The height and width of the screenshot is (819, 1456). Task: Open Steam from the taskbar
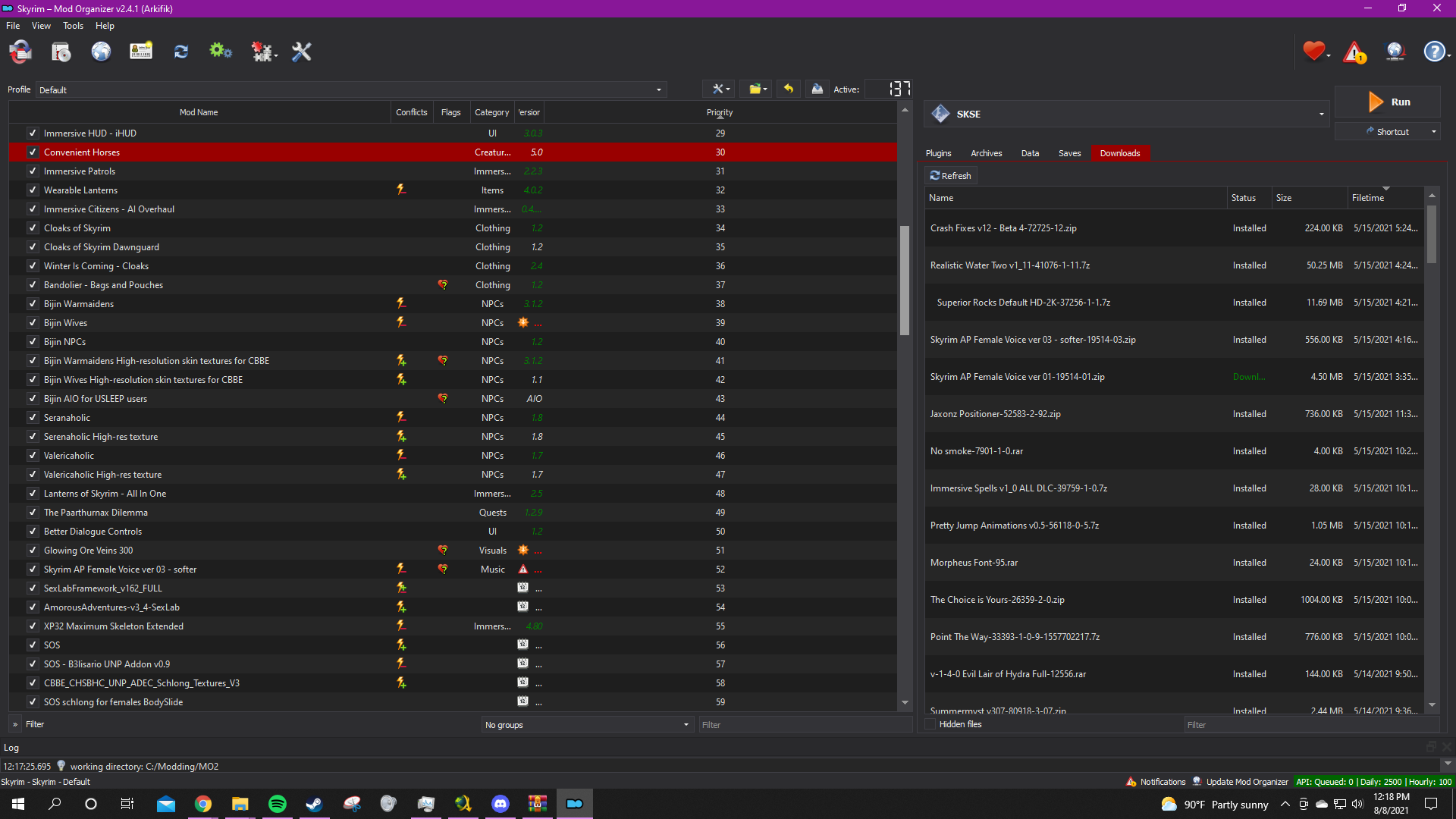[x=315, y=804]
